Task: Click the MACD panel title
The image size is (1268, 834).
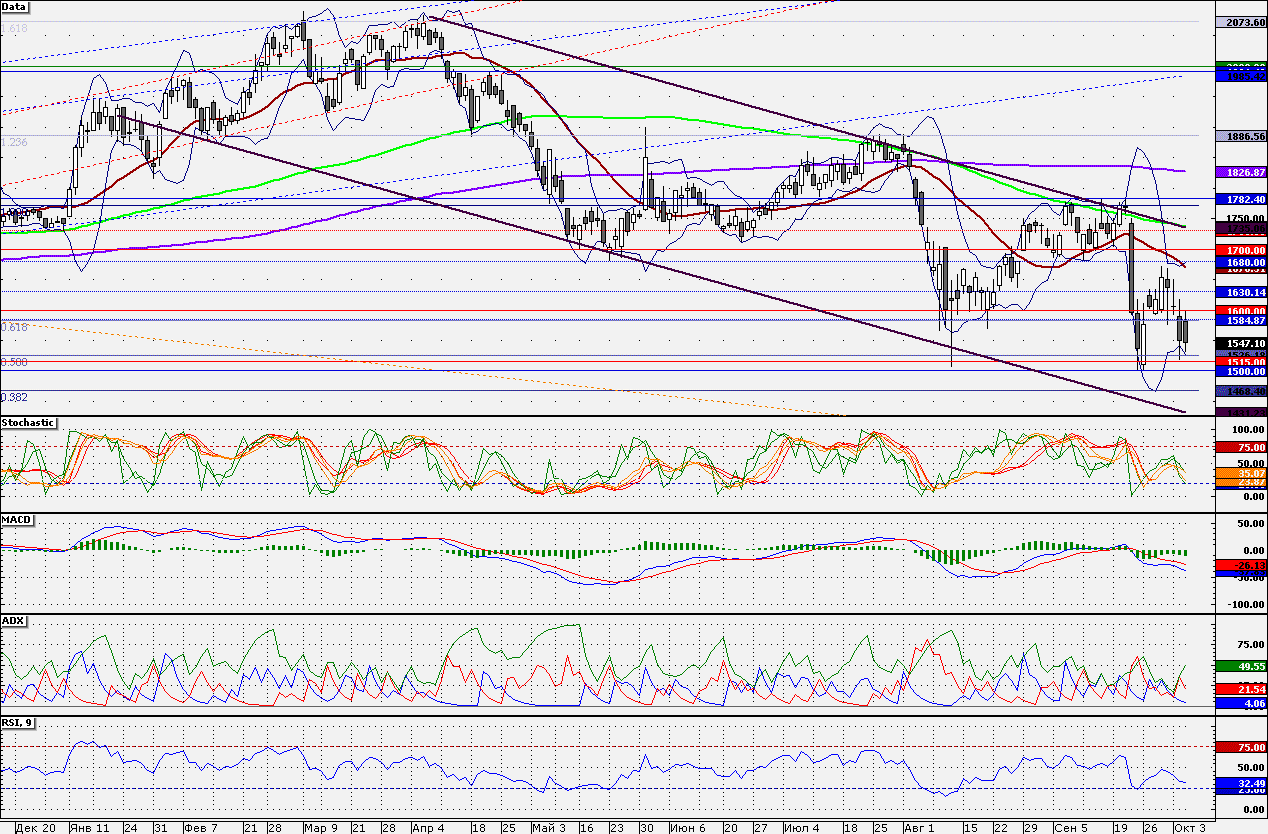Action: tap(17, 521)
